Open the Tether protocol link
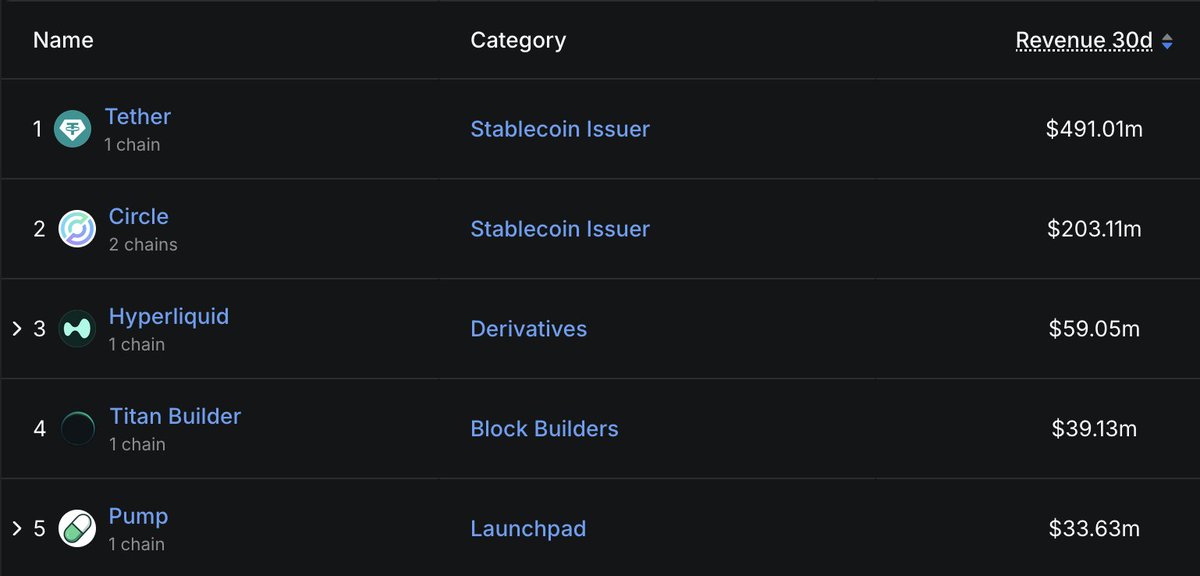The height and width of the screenshot is (576, 1200). coord(138,116)
